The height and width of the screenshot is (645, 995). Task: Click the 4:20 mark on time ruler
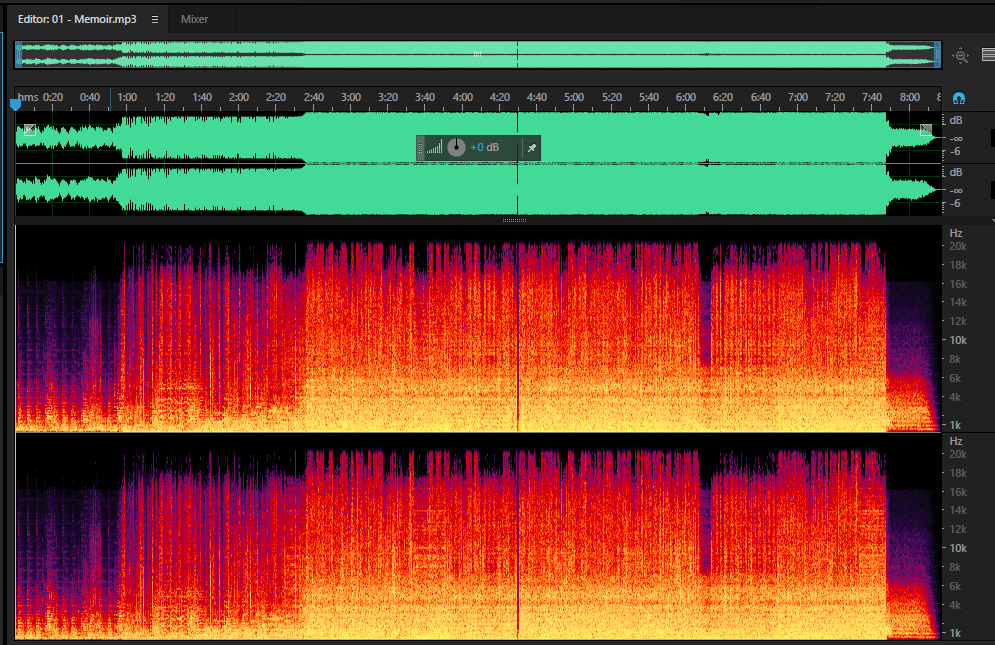[499, 97]
